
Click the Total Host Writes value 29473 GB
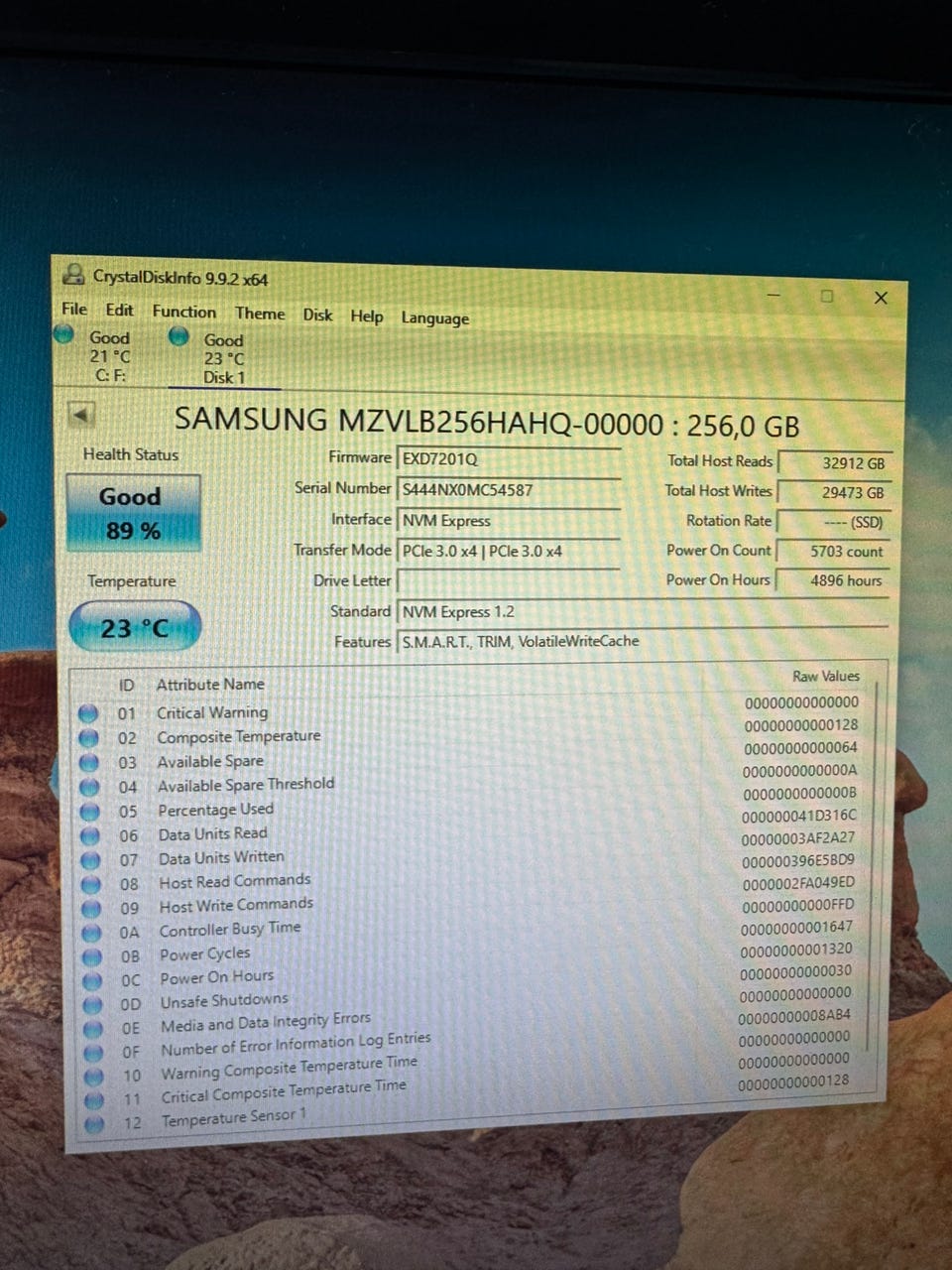834,492
